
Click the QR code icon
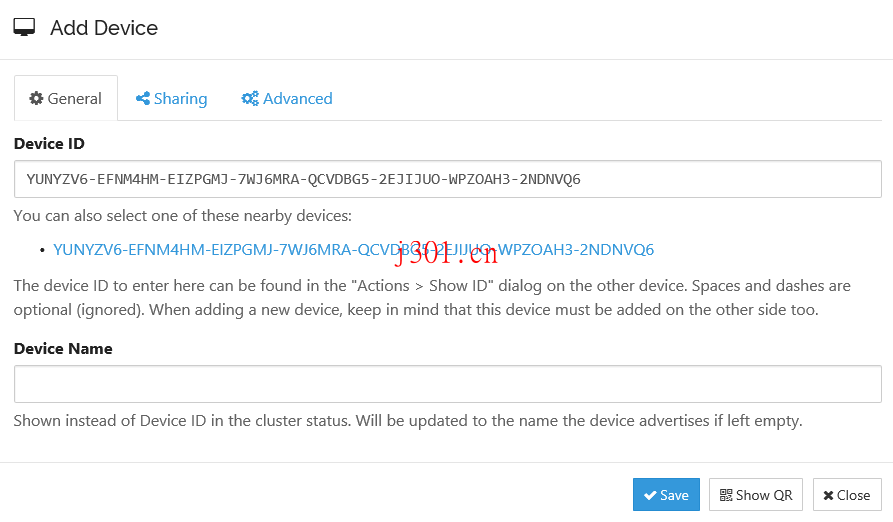(x=726, y=495)
